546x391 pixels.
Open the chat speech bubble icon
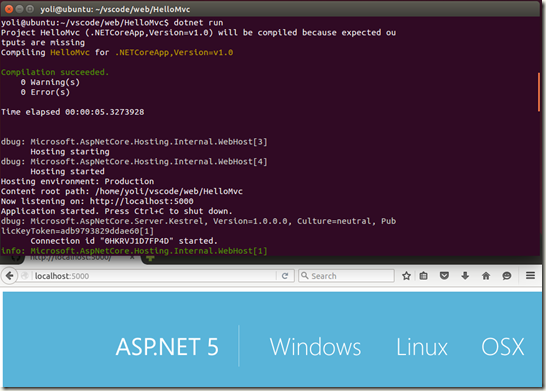[507, 276]
